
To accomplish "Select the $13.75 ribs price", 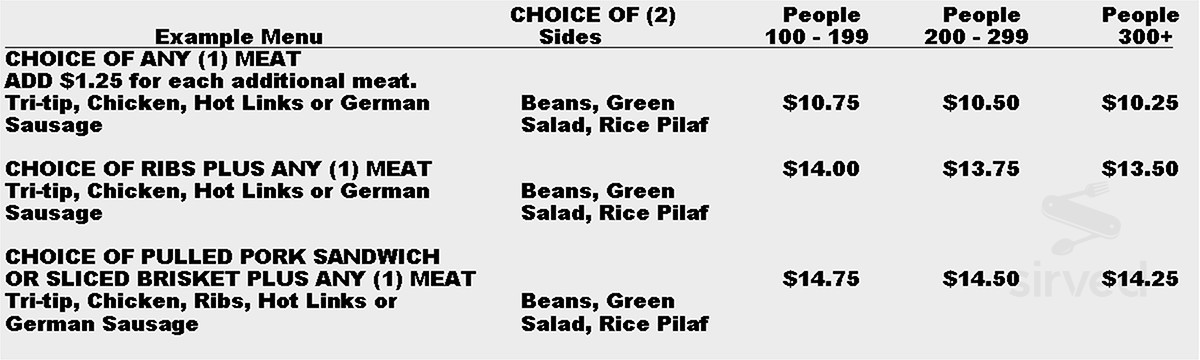I will 981,169.
